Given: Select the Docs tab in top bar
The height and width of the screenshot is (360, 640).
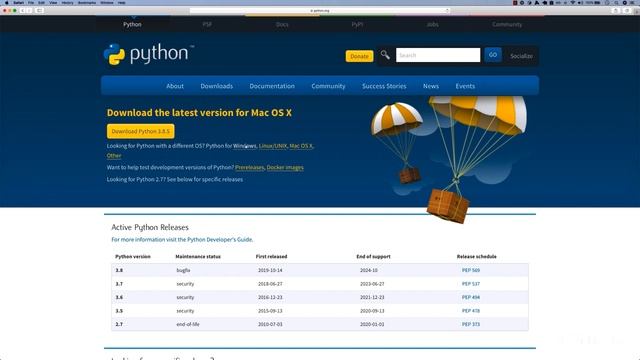Looking at the screenshot, I should tap(282, 24).
